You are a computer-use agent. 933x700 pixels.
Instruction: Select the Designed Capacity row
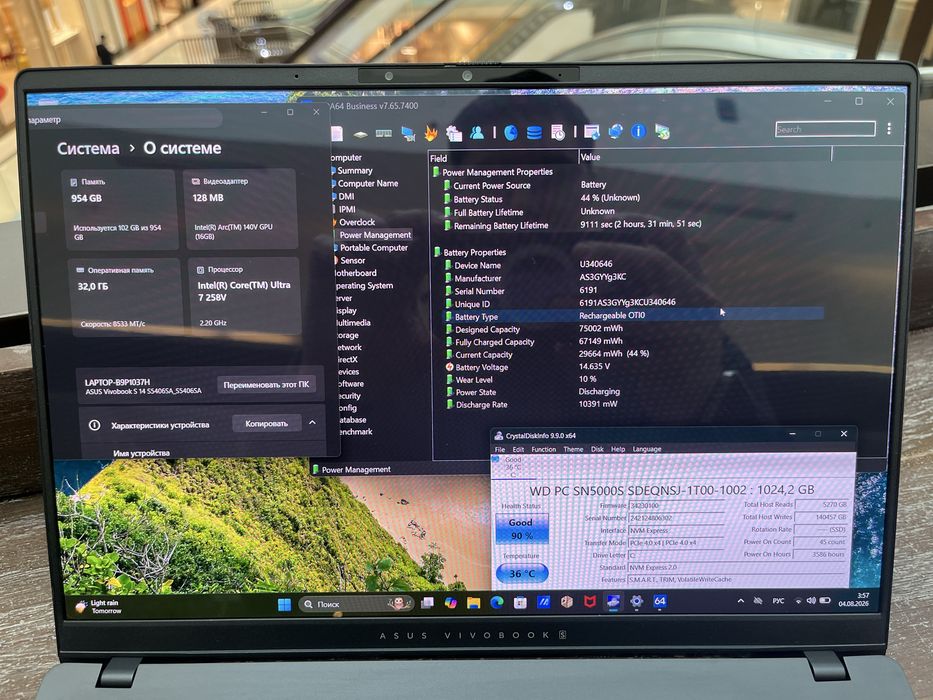pyautogui.click(x=634, y=329)
